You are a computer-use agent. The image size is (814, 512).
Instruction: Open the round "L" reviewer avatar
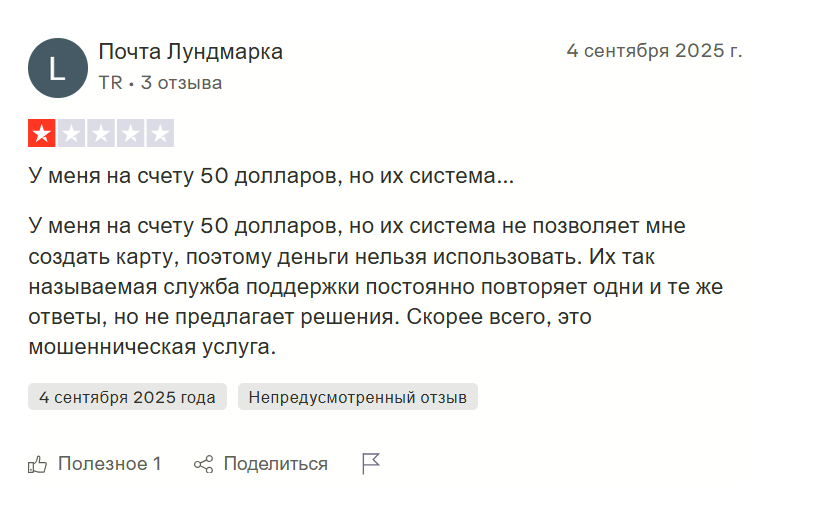pos(58,68)
